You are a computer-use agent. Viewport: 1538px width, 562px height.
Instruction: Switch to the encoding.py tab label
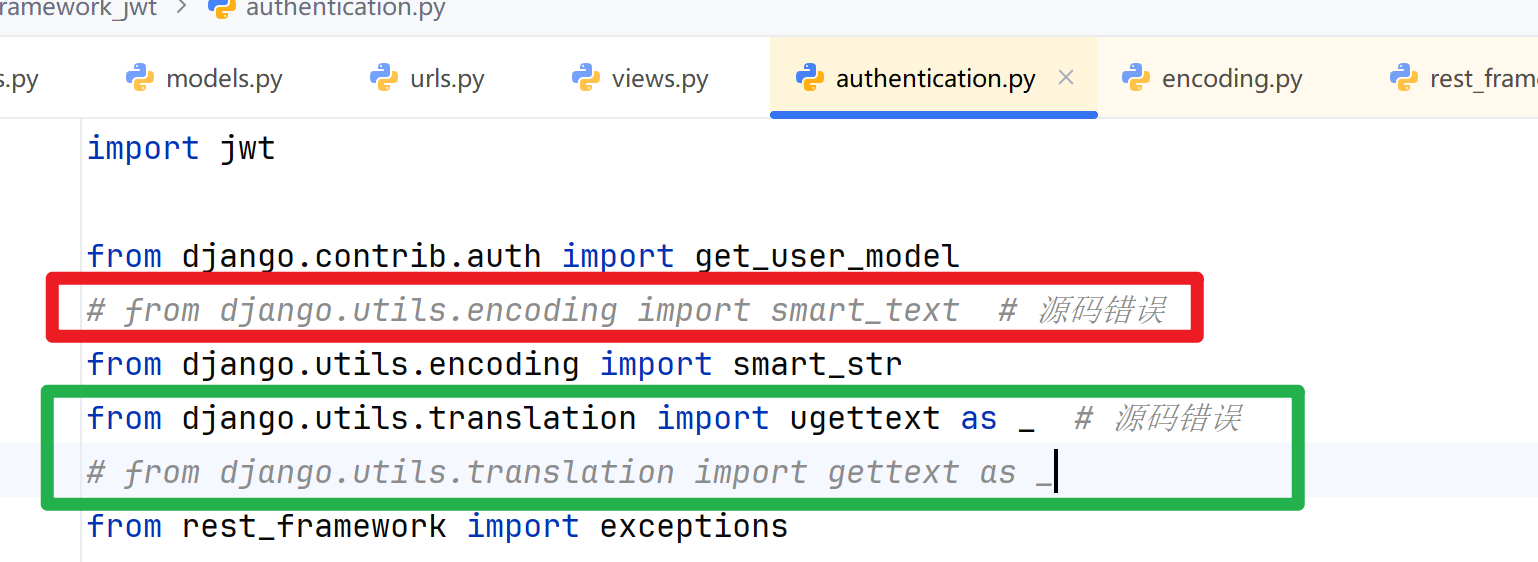(1232, 79)
